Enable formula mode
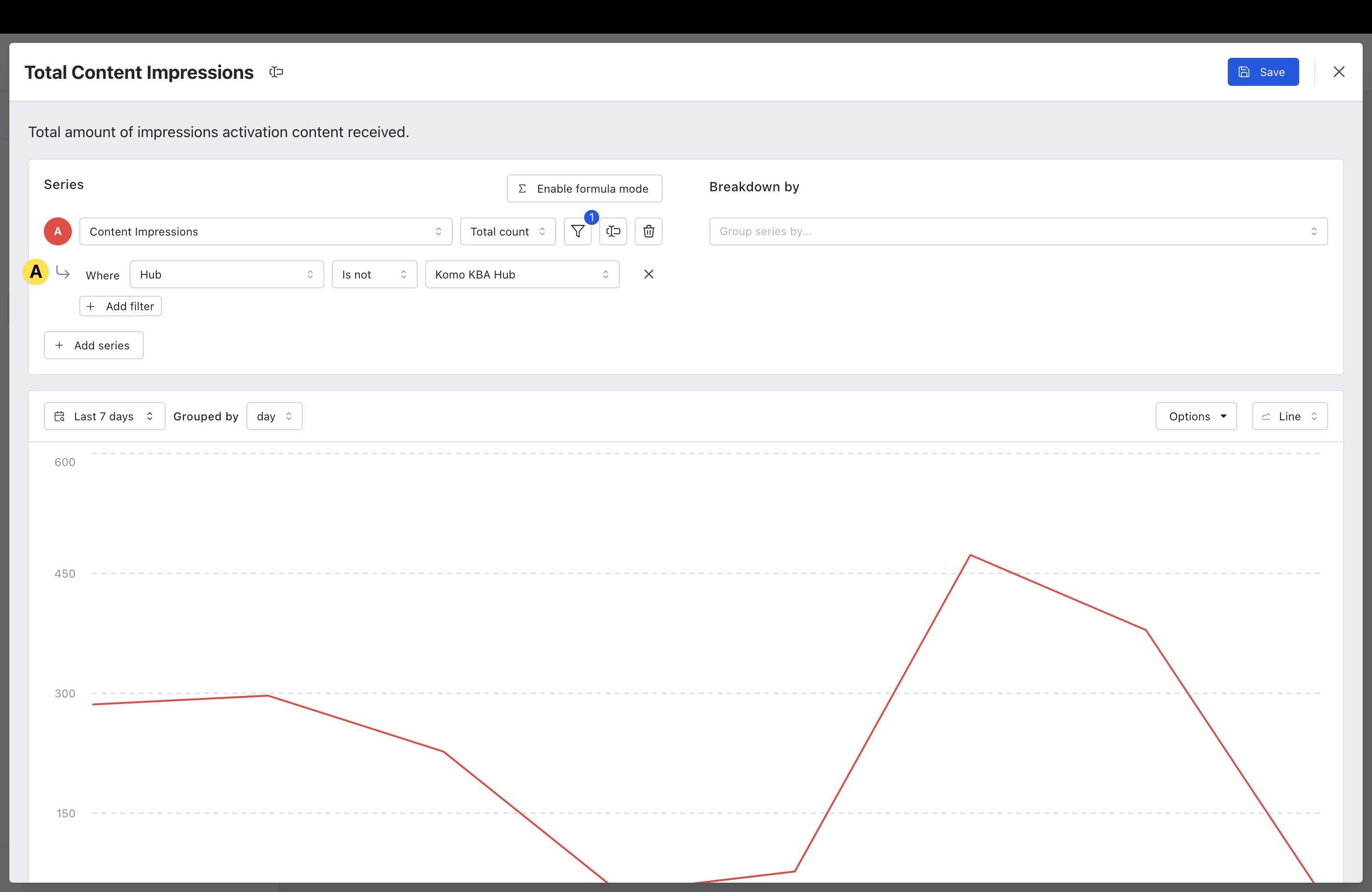Screen dimensions: 1372x892 point(584,189)
